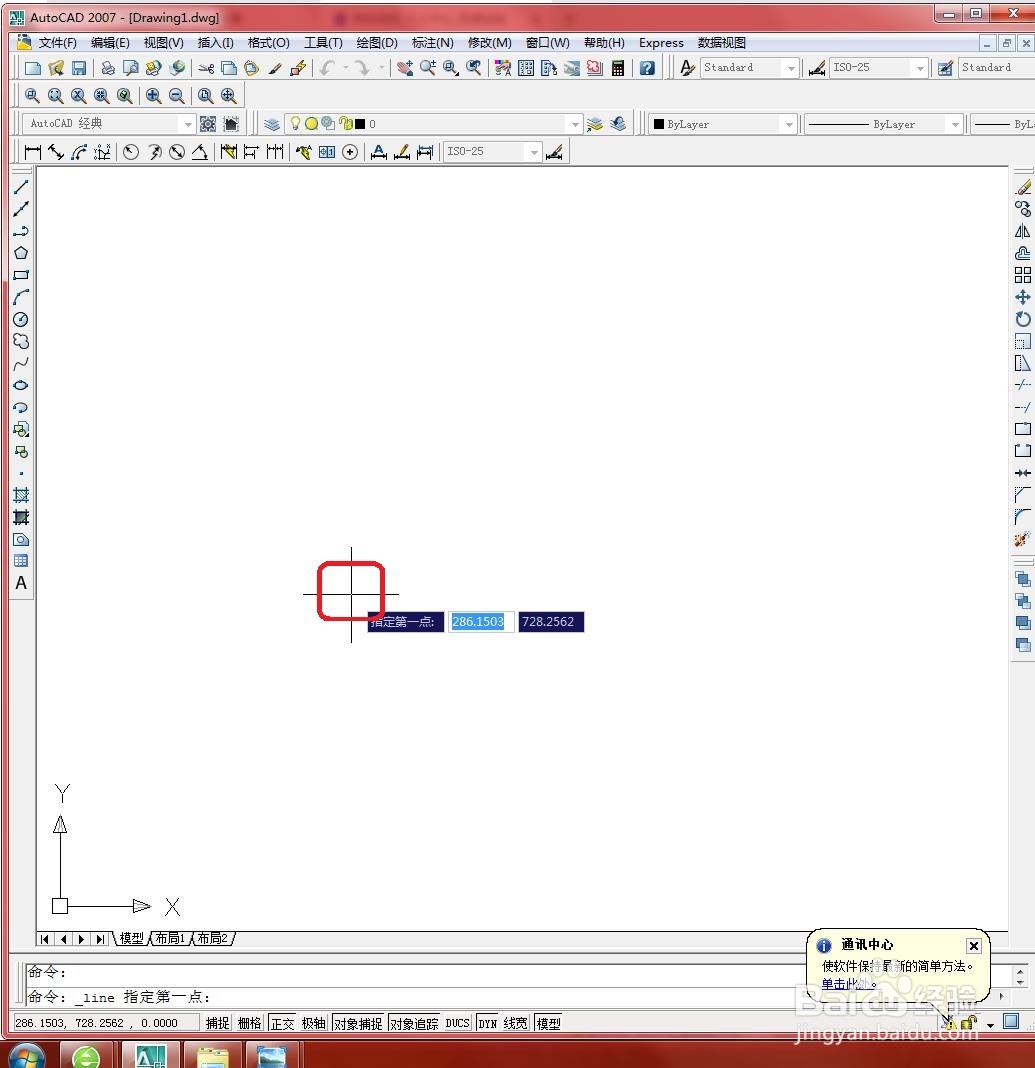Click the Pan realtime icon
This screenshot has height=1068, width=1035.
pyautogui.click(x=405, y=68)
